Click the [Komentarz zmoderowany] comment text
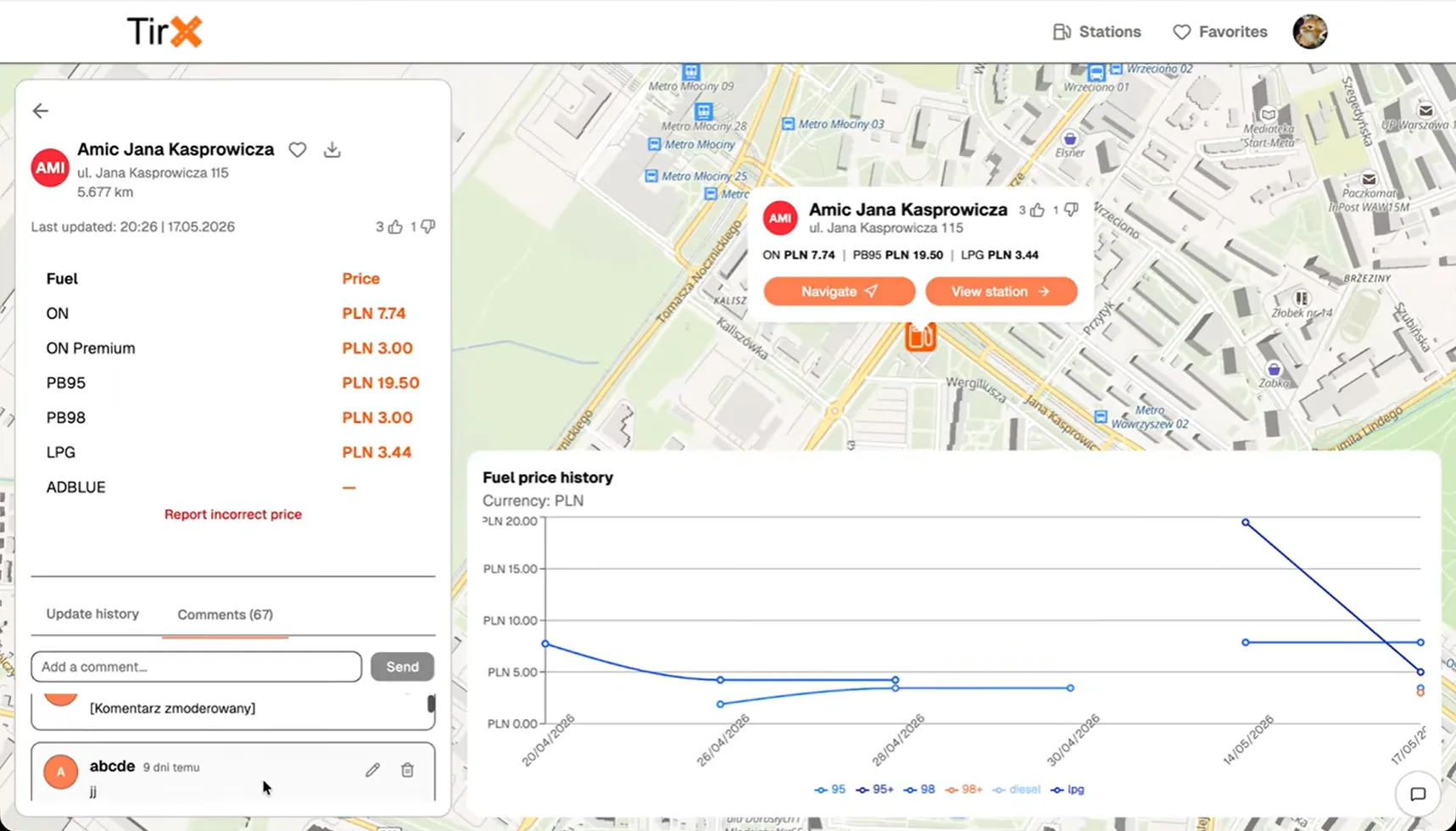1456x831 pixels. pyautogui.click(x=172, y=708)
